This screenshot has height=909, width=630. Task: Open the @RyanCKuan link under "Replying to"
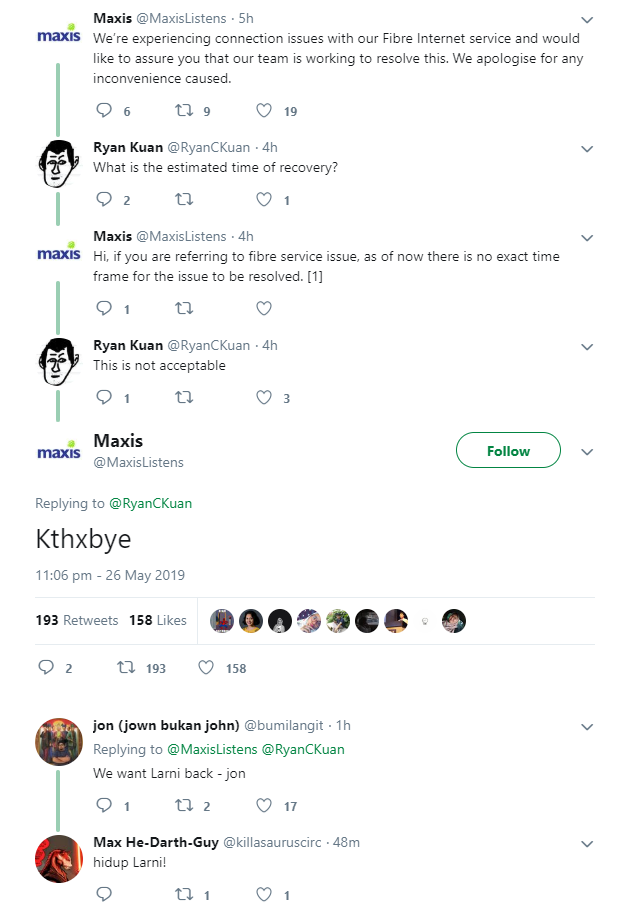click(x=150, y=503)
